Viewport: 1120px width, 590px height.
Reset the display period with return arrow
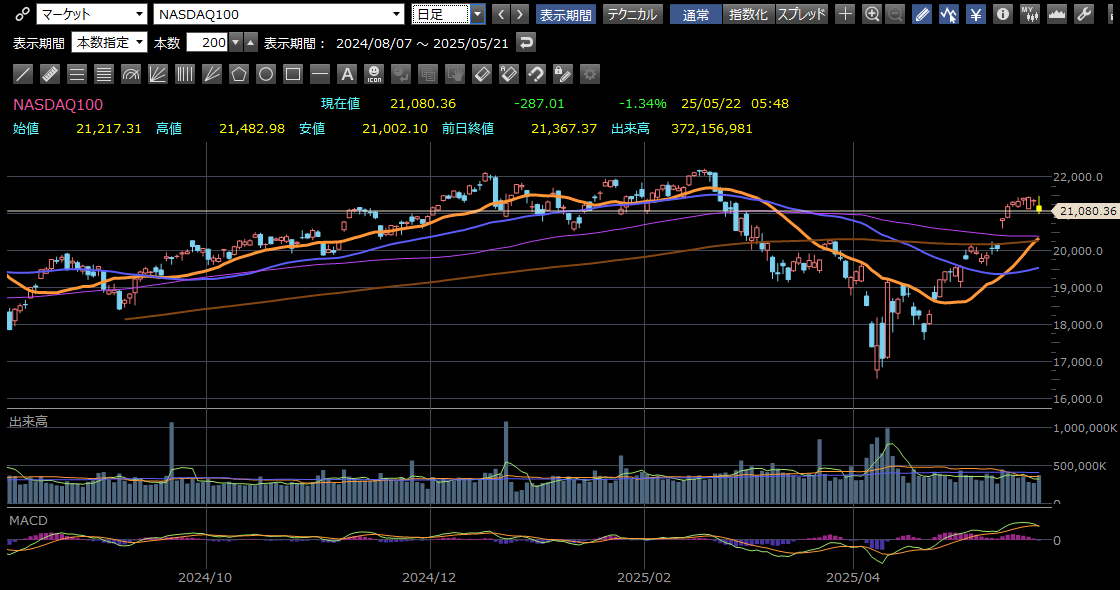(526, 43)
